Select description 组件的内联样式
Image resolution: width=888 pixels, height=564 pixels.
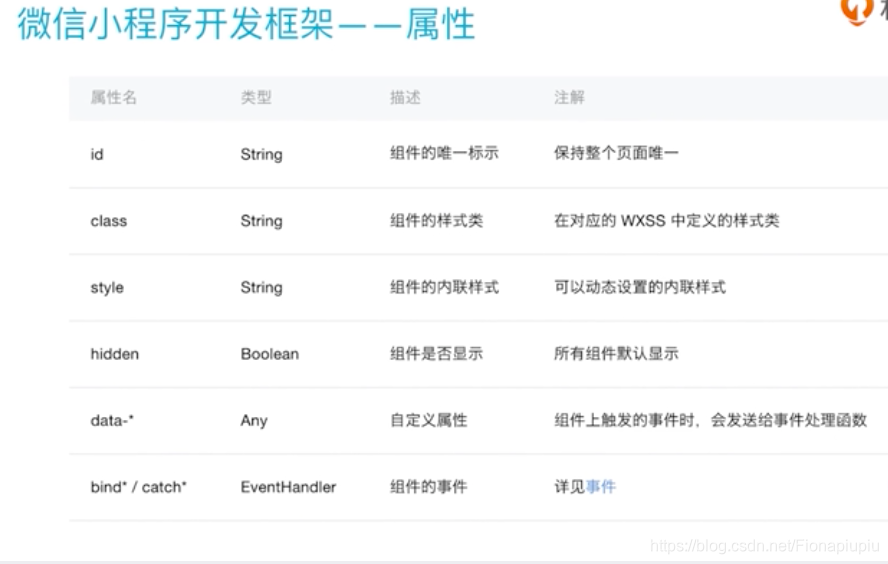pos(444,287)
